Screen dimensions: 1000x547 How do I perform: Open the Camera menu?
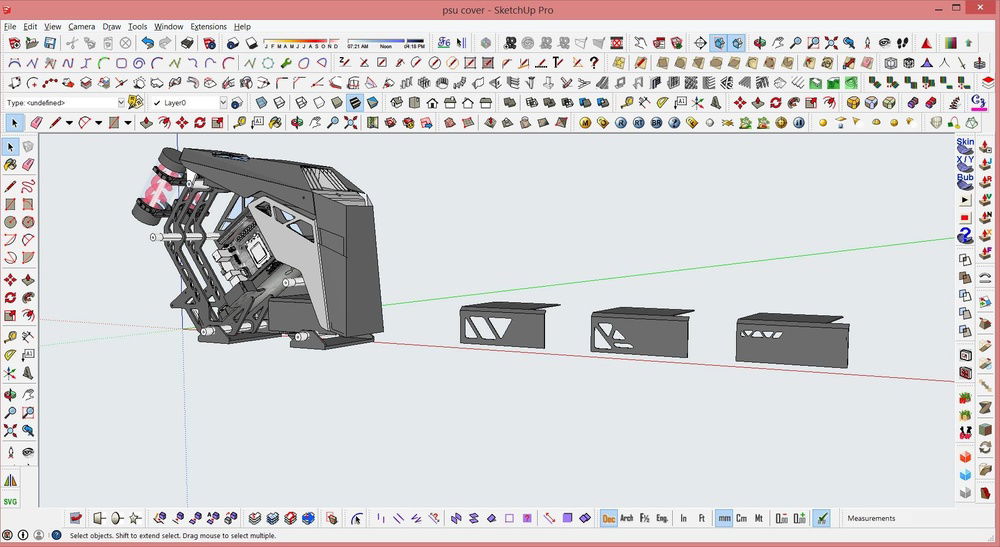tap(82, 27)
